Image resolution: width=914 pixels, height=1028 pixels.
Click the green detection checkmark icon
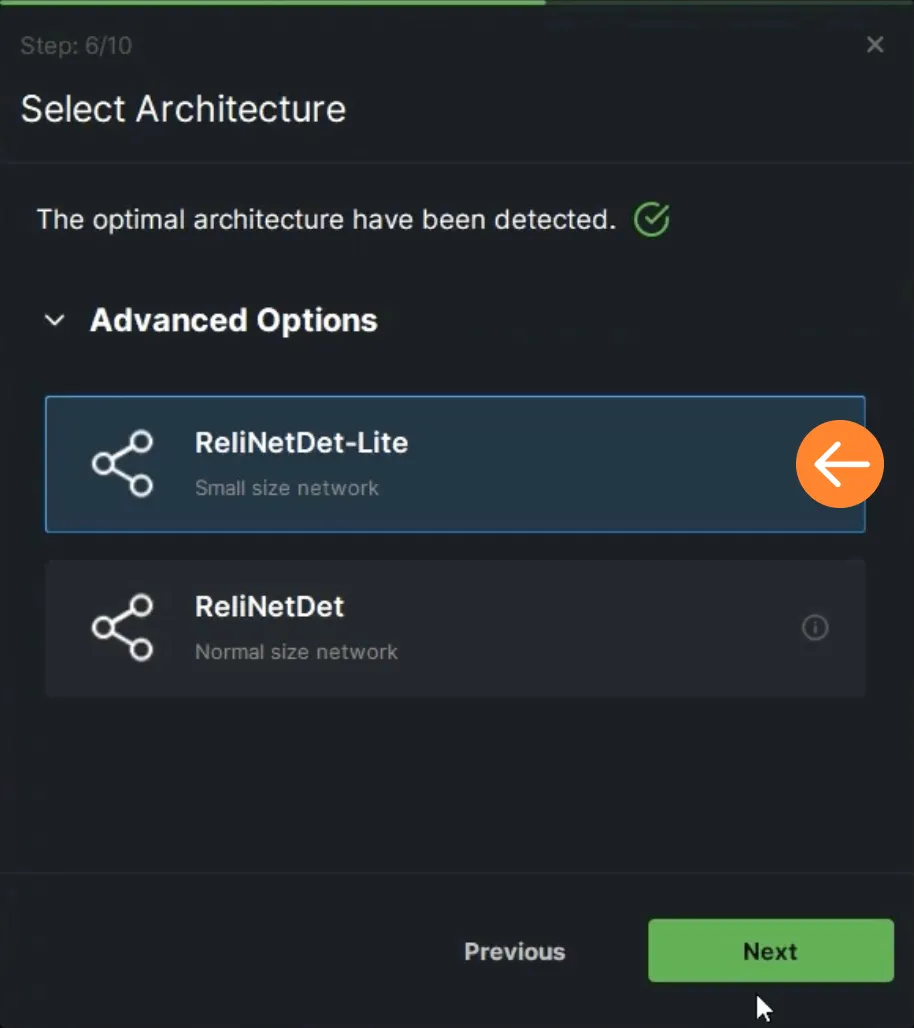coord(652,219)
